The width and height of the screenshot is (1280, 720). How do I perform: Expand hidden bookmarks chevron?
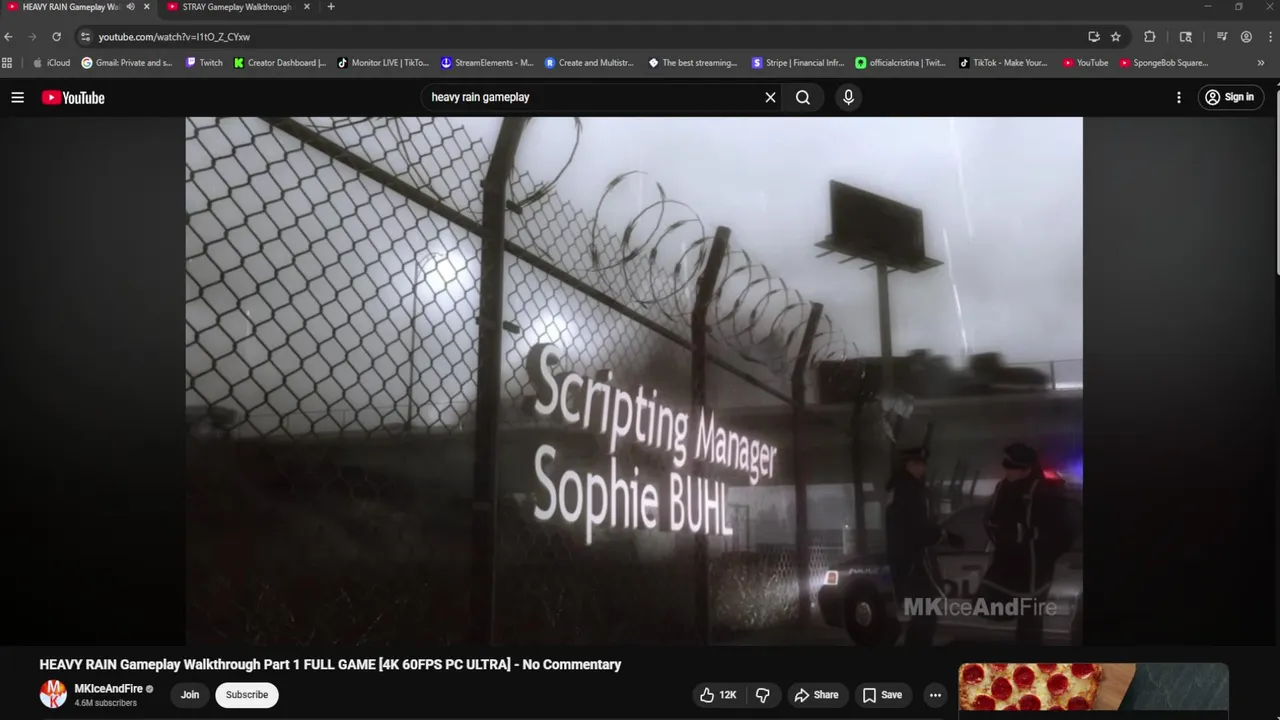point(1260,63)
